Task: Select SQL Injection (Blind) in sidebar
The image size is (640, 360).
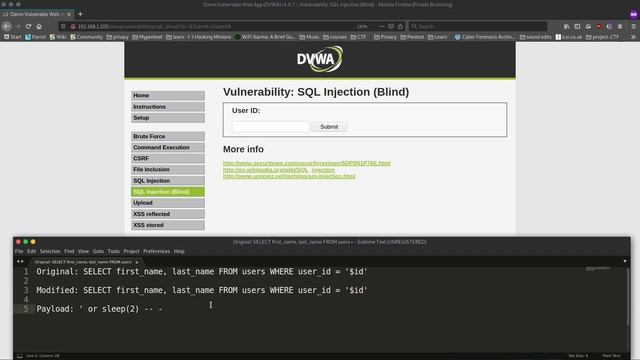Action: point(168,192)
